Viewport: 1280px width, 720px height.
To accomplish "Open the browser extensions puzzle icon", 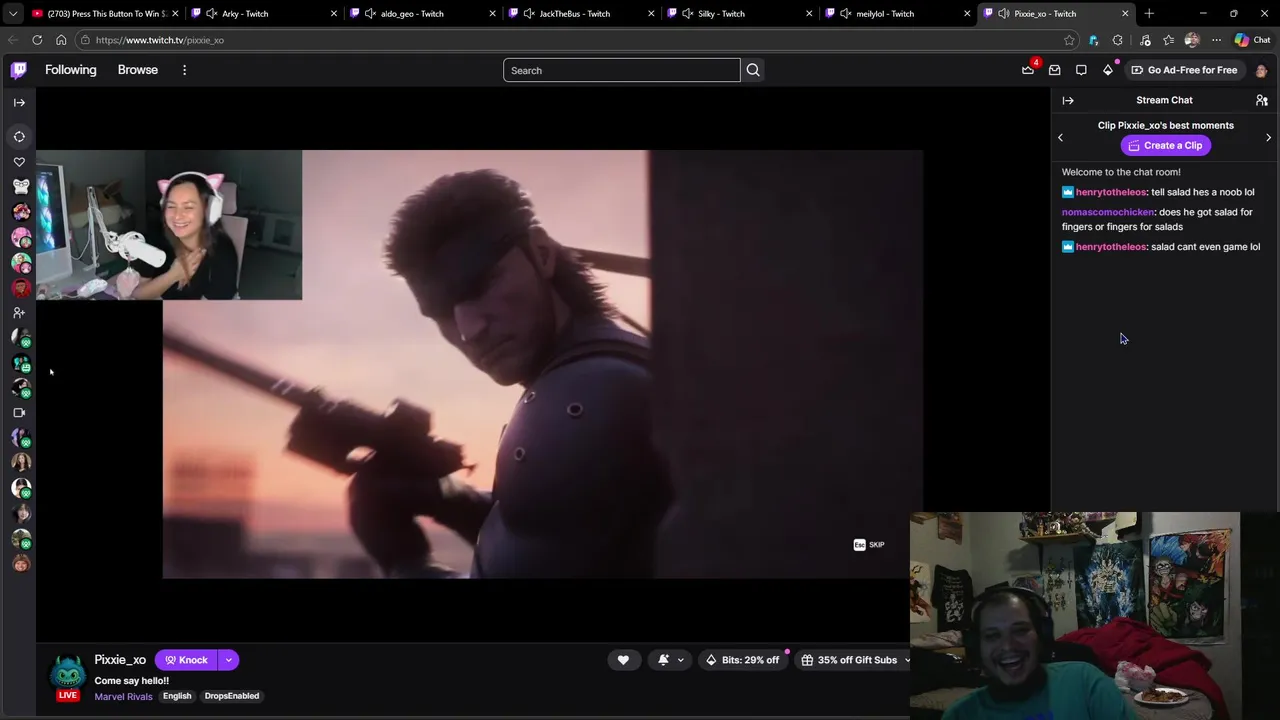I will [1117, 40].
